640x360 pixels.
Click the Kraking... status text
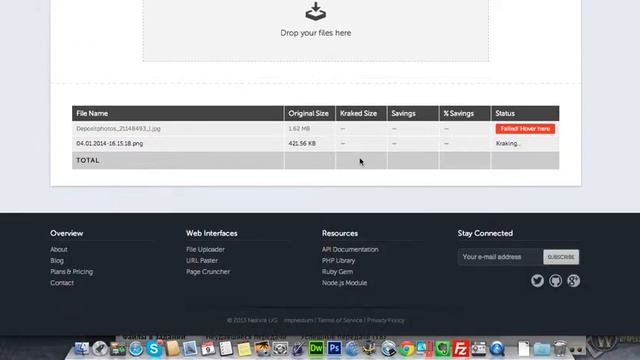[508, 144]
